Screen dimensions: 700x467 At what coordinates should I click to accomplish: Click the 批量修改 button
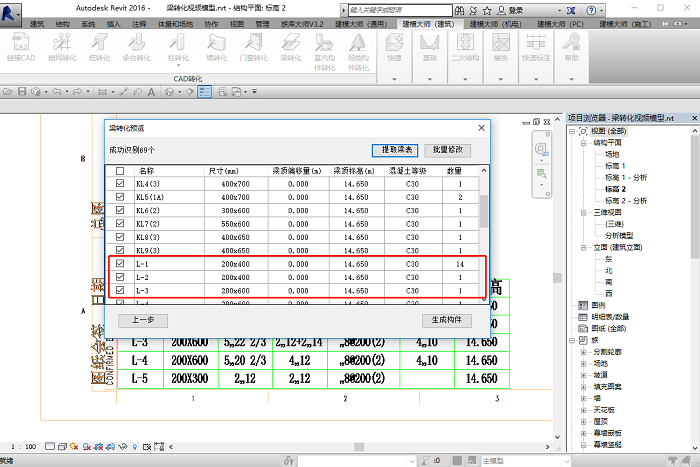click(447, 150)
